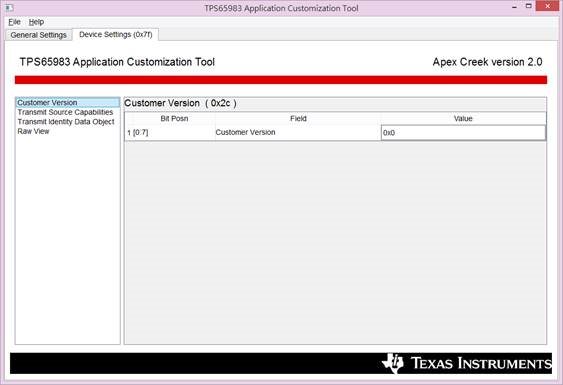Maximize the TPS65983 tool window
This screenshot has width=563, height=385.
tap(528, 6)
